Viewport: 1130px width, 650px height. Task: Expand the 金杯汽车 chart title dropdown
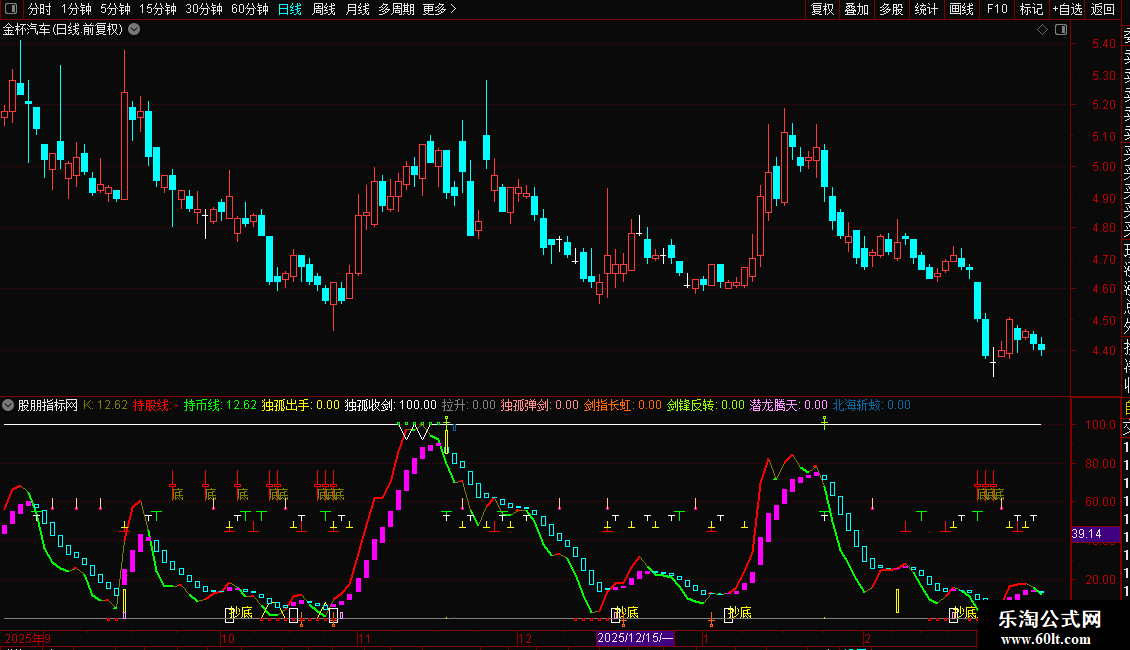click(134, 30)
